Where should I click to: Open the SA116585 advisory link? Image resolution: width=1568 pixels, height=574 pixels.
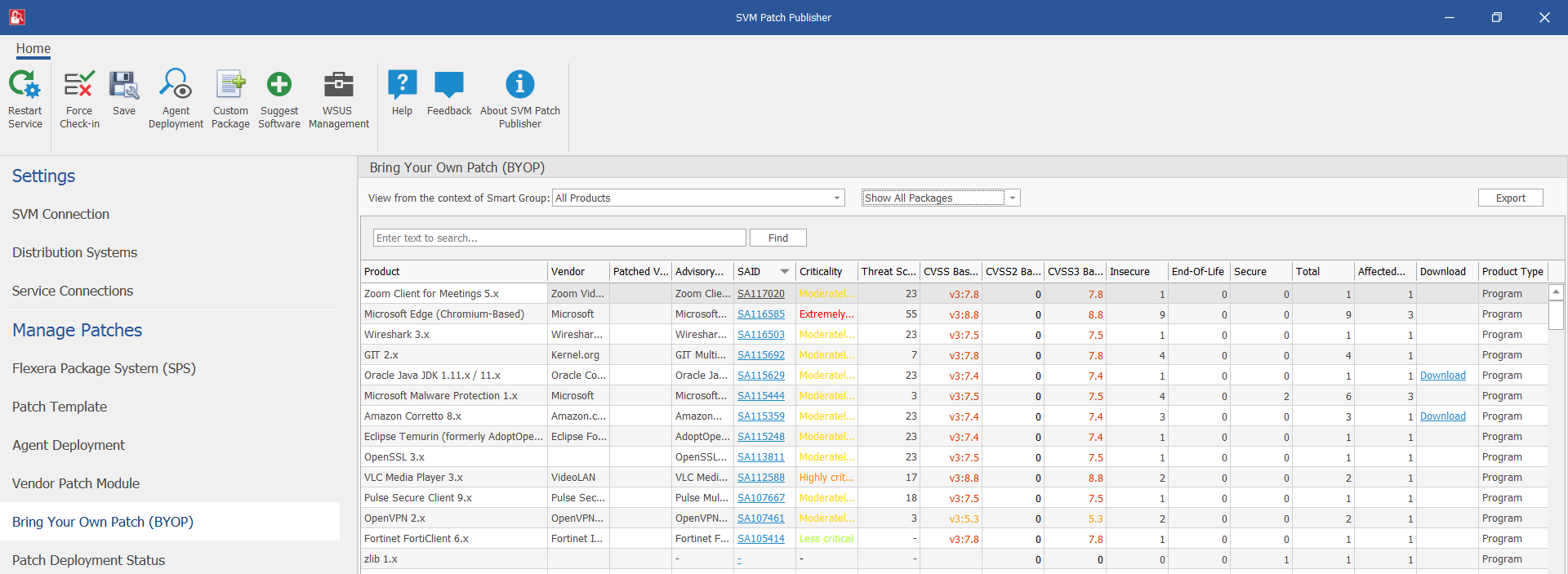[x=760, y=314]
